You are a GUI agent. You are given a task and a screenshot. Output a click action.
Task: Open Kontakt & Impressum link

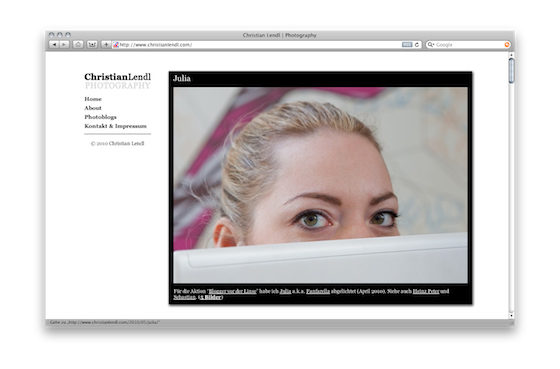pyautogui.click(x=115, y=126)
